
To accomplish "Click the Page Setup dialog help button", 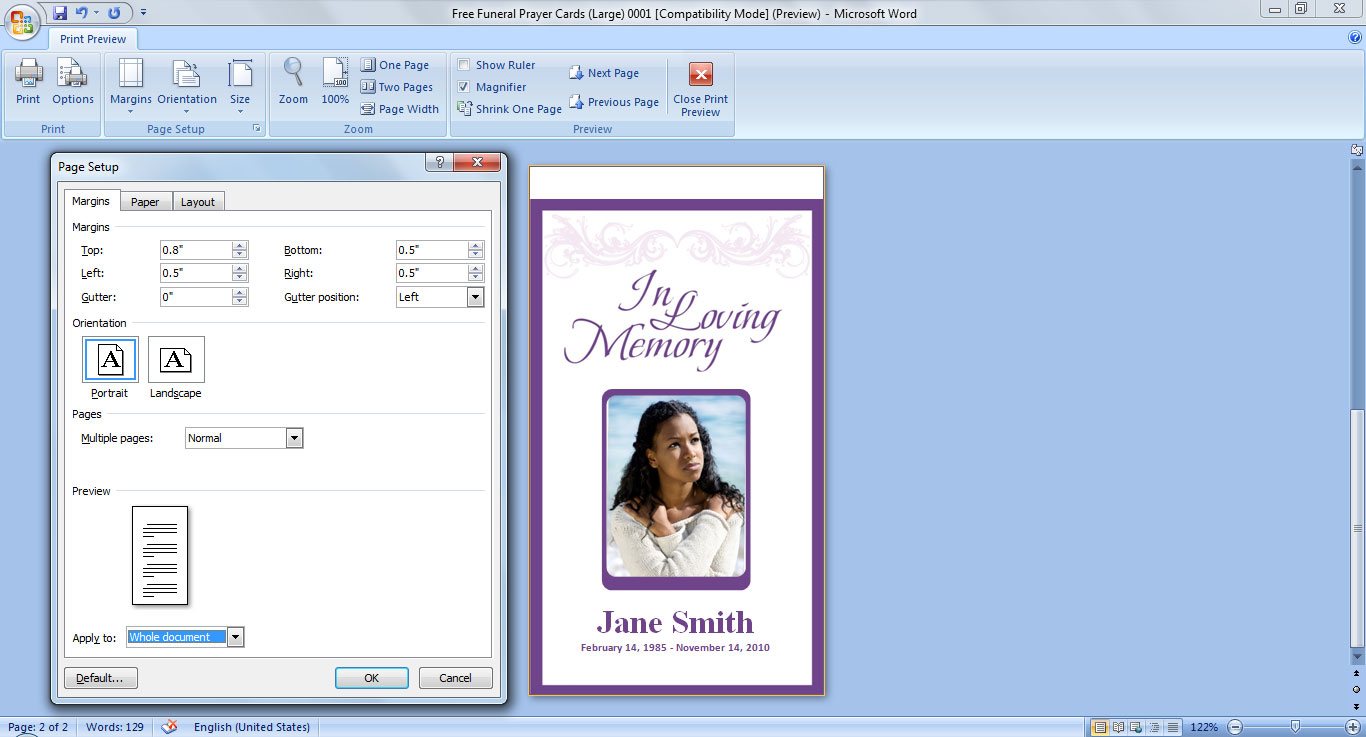I will point(439,163).
